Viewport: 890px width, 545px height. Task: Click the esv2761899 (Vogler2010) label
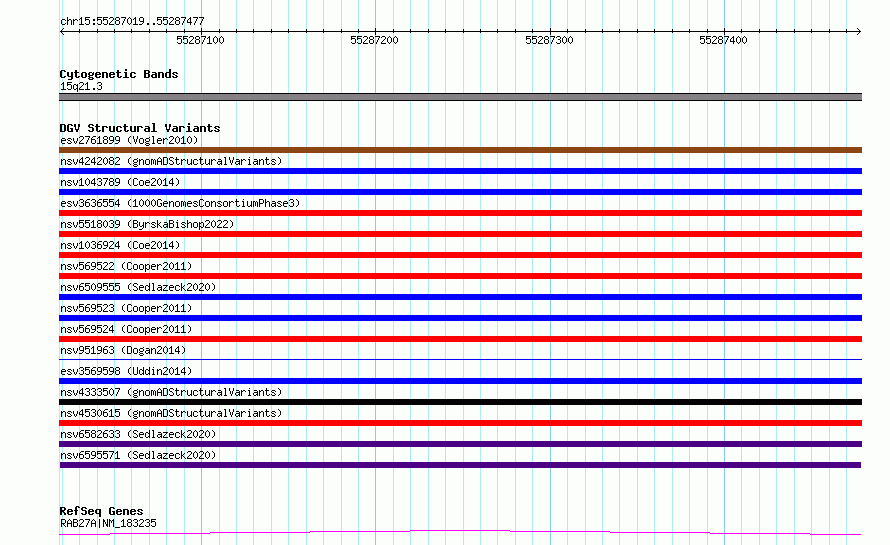pos(129,140)
